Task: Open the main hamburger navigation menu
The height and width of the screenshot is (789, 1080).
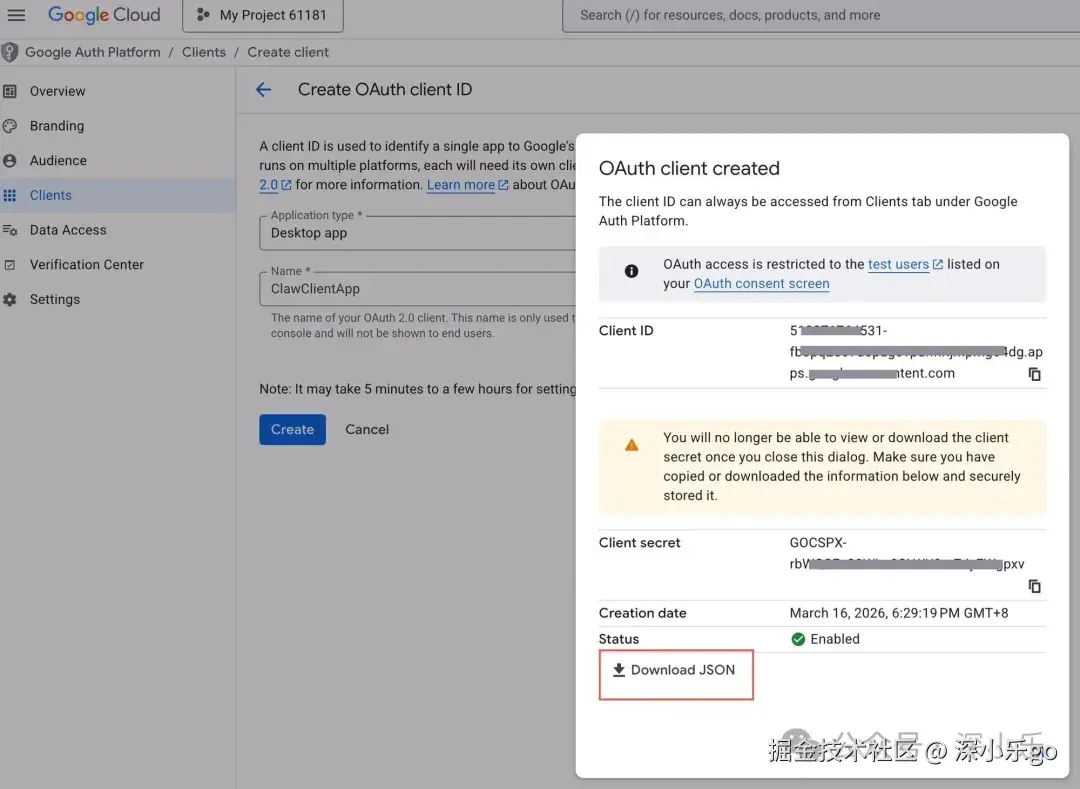Action: point(16,14)
